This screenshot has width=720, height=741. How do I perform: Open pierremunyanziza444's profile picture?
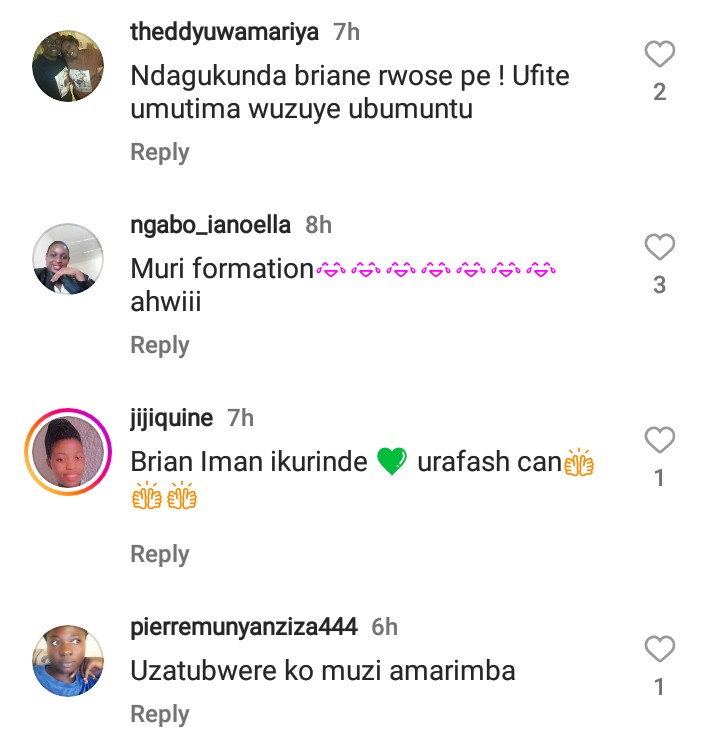[x=68, y=661]
